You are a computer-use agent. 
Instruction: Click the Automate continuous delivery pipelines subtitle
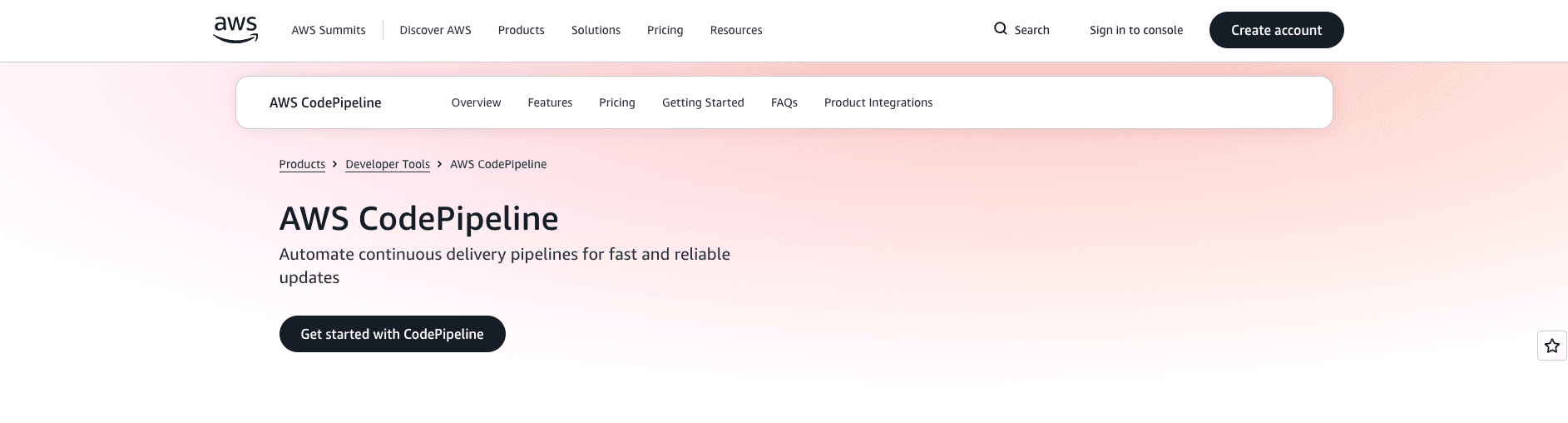[505, 266]
